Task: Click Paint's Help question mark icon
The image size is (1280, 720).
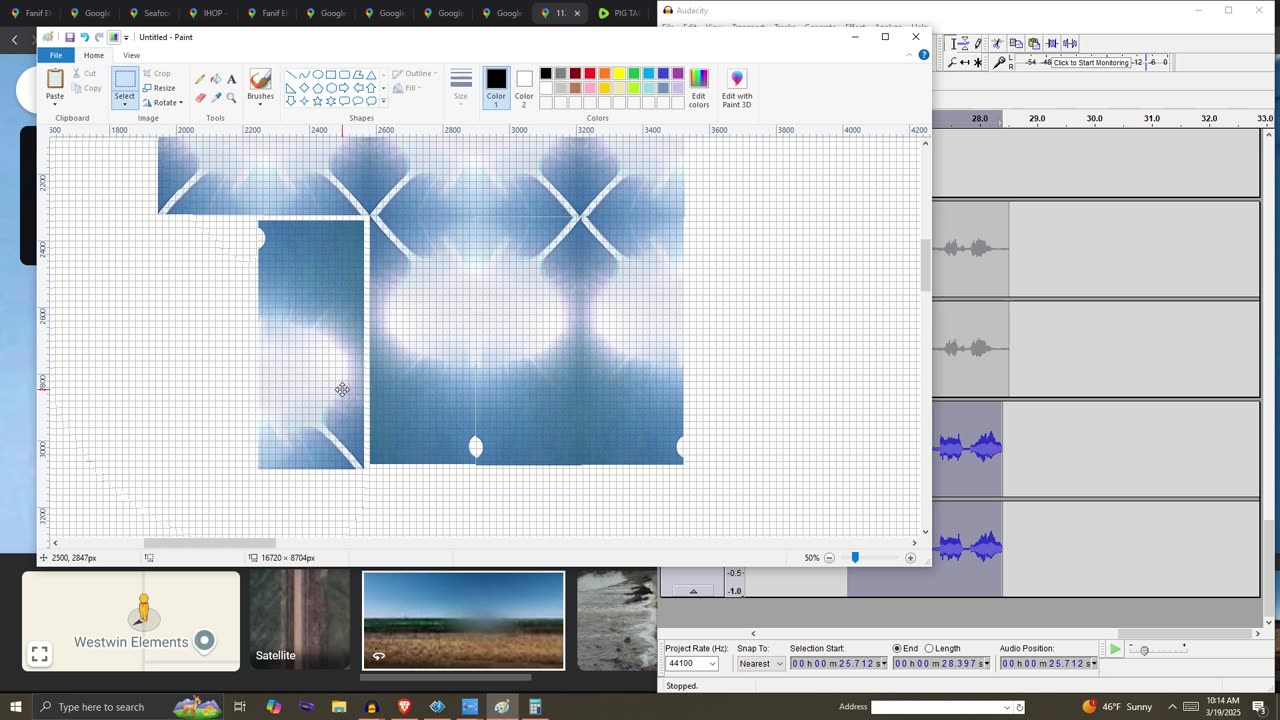Action: tap(924, 55)
